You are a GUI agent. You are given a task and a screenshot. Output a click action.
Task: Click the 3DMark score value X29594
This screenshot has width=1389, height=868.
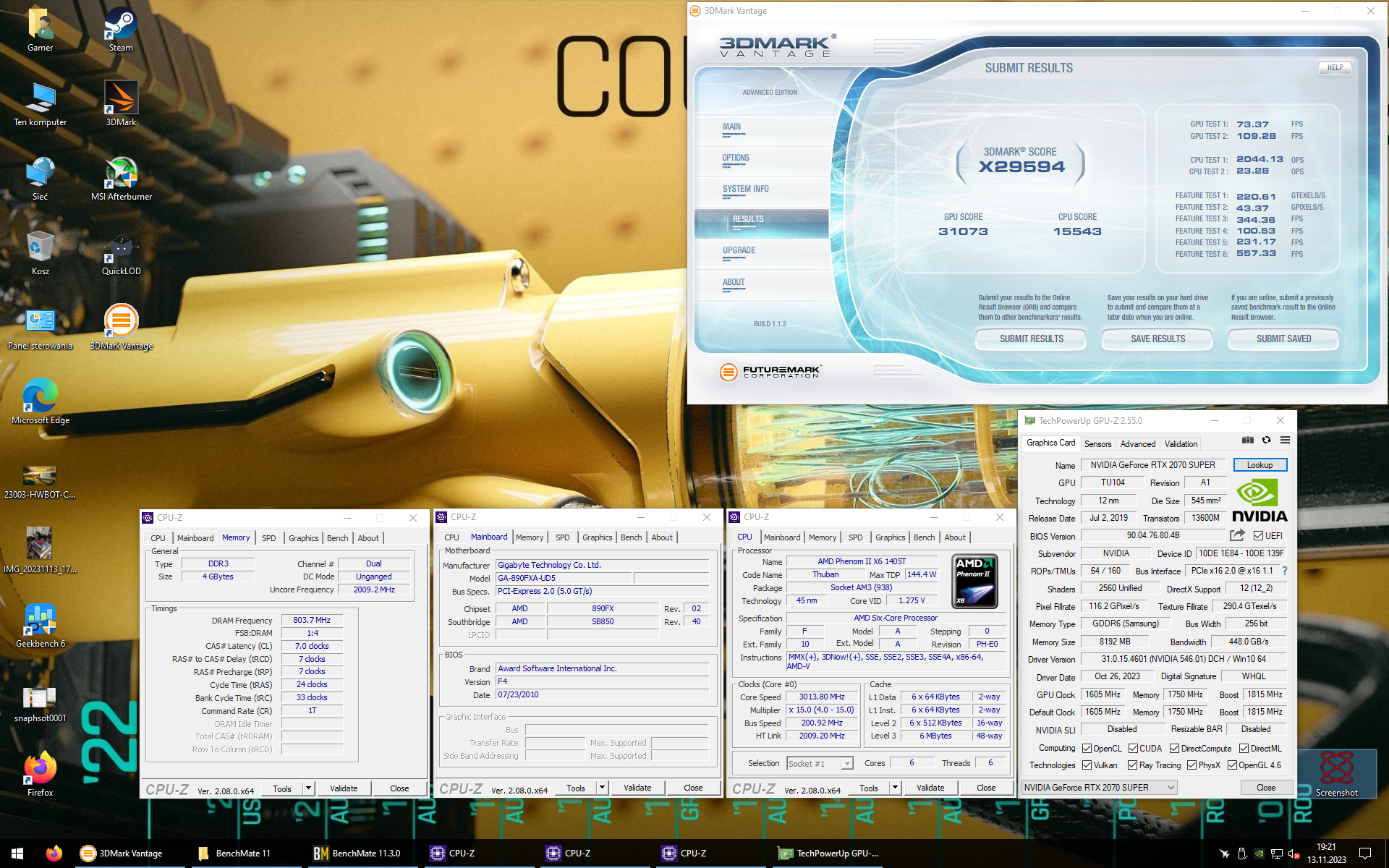click(x=1021, y=167)
